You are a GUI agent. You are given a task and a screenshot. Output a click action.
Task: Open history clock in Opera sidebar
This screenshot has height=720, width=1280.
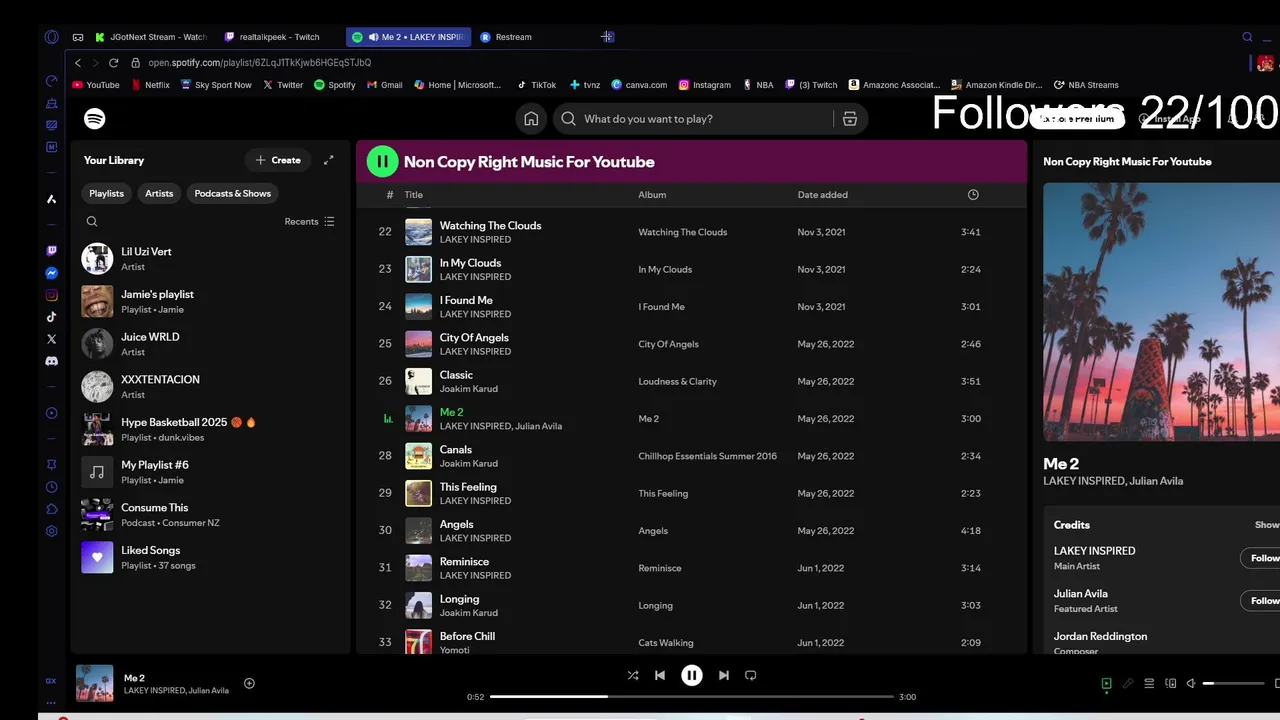pyautogui.click(x=52, y=487)
